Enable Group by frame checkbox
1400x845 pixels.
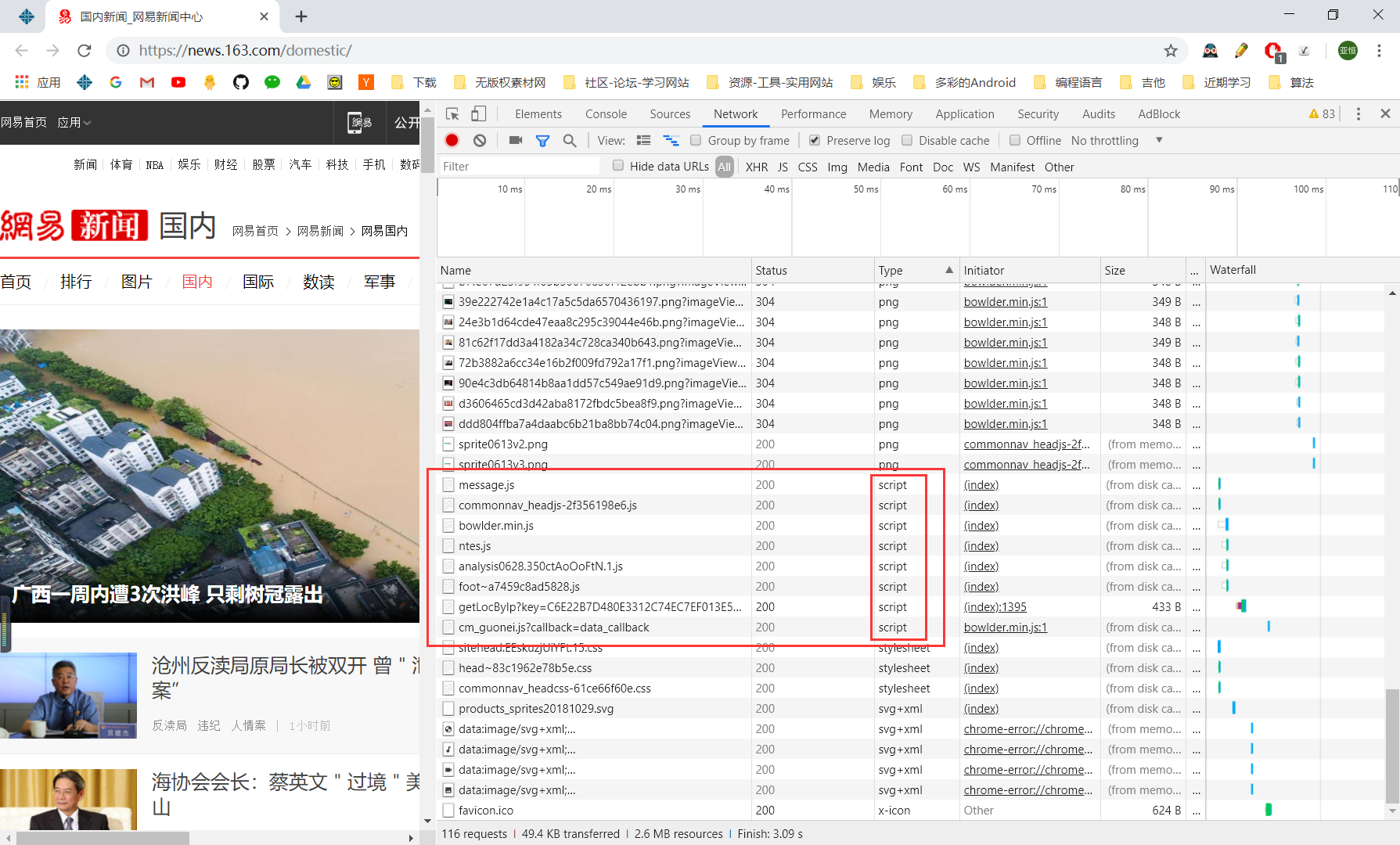[x=696, y=141]
